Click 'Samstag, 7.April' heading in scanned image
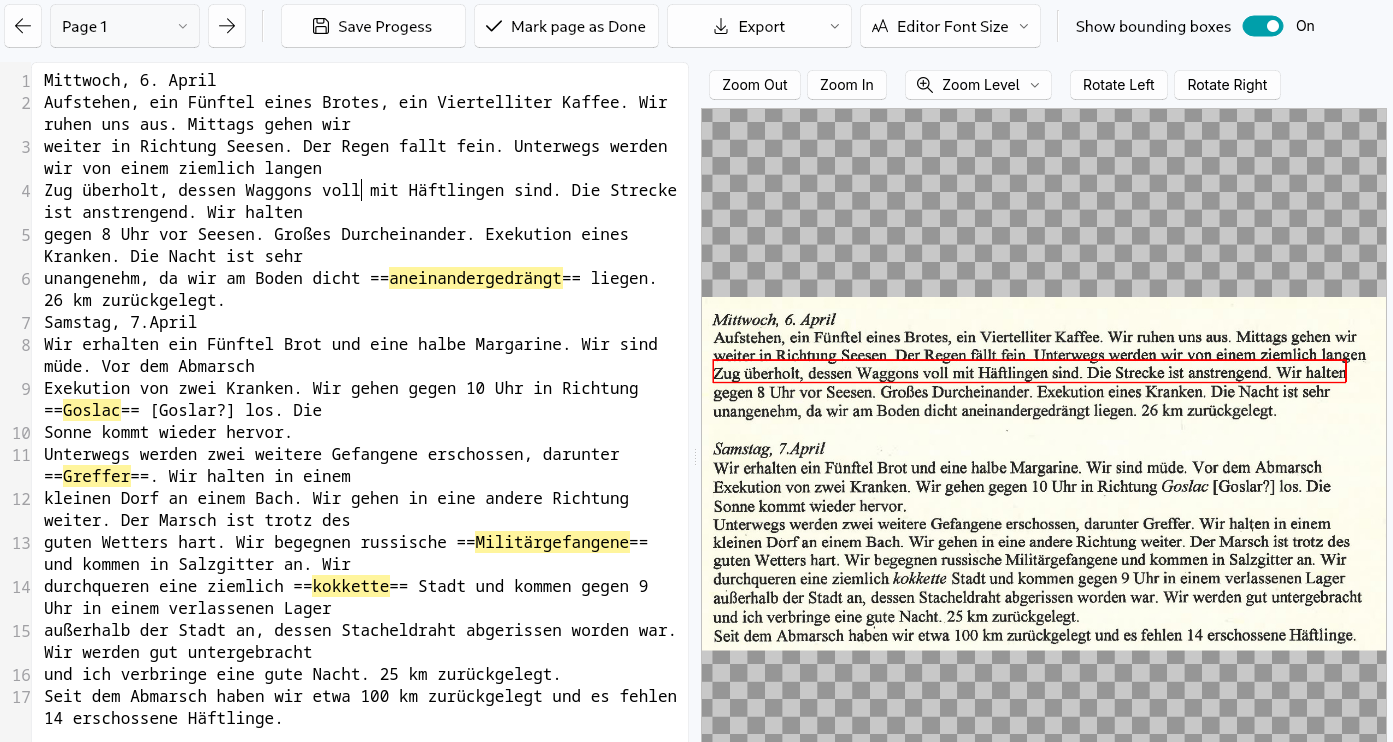The height and width of the screenshot is (742, 1393). [x=769, y=448]
